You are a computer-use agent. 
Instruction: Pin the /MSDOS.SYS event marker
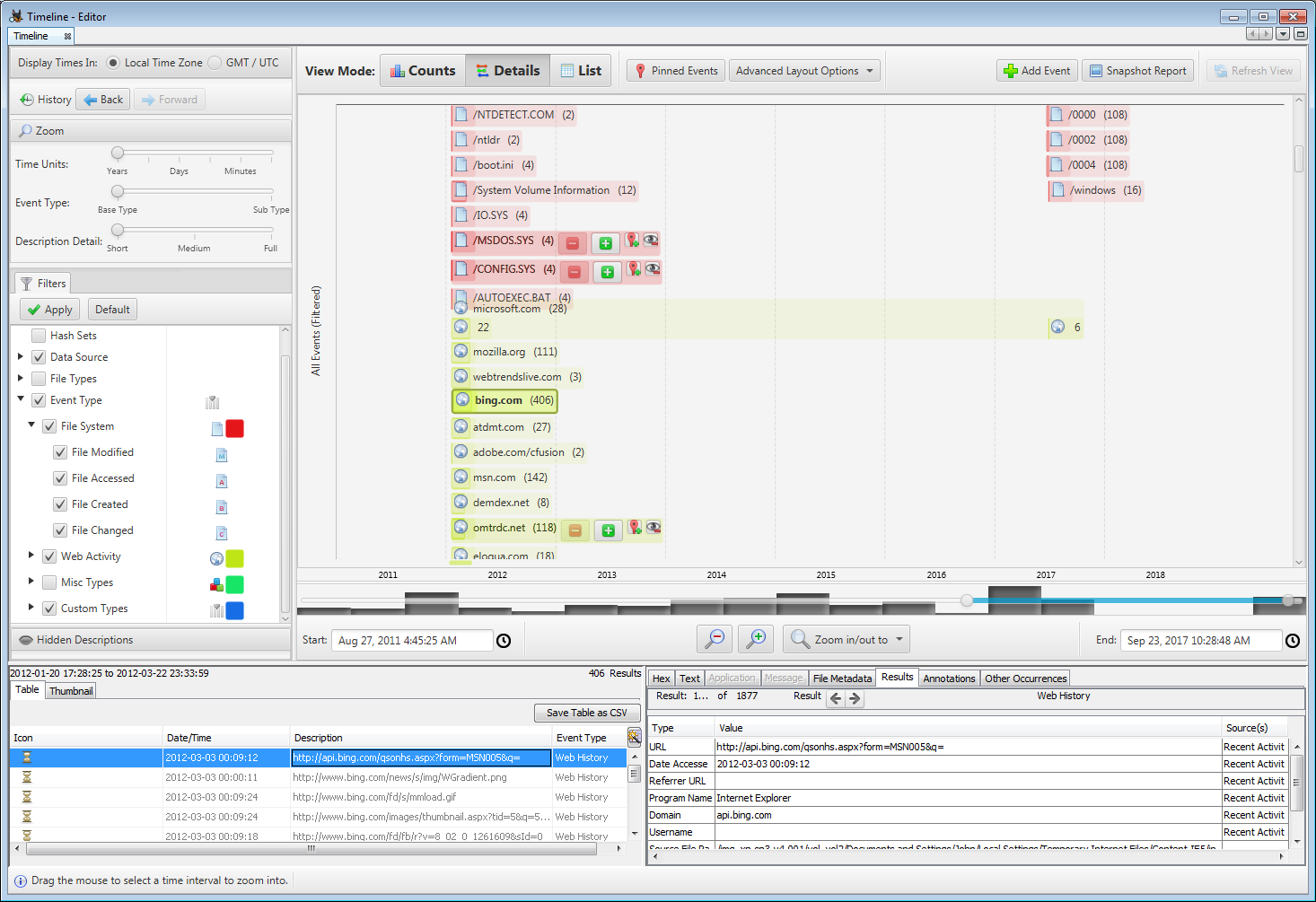[635, 242]
